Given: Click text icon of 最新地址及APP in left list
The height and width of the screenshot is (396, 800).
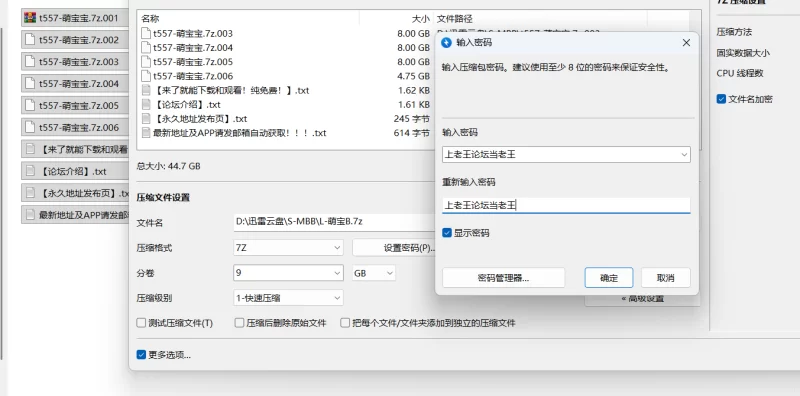Looking at the screenshot, I should click(30, 215).
